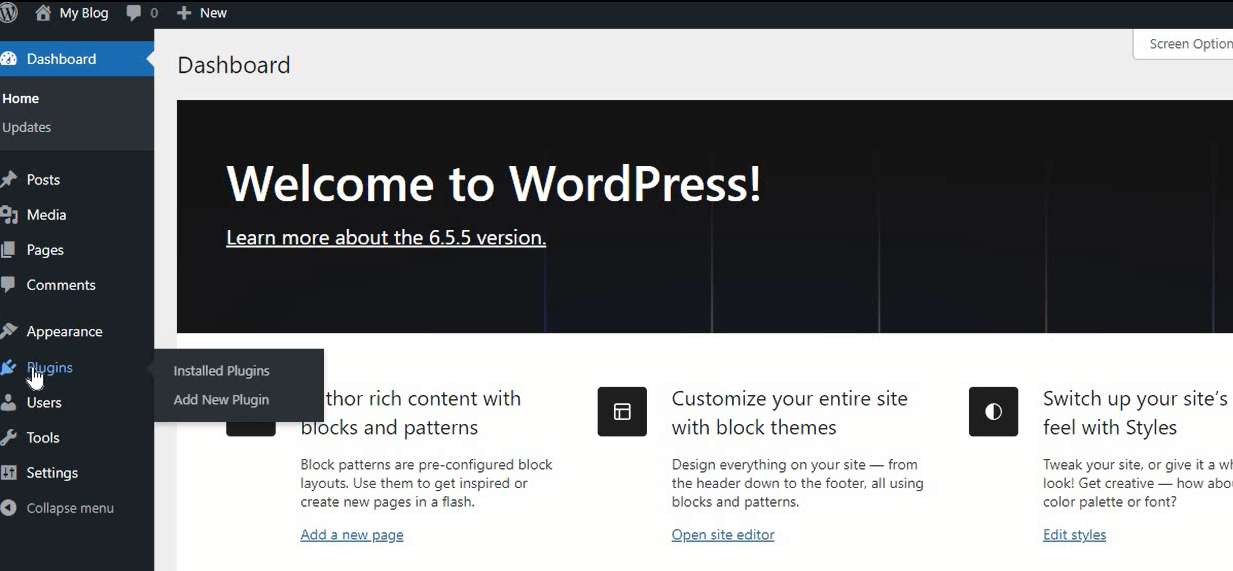The image size is (1233, 571).
Task: Click the Styles half-circle contrast icon
Action: (993, 412)
